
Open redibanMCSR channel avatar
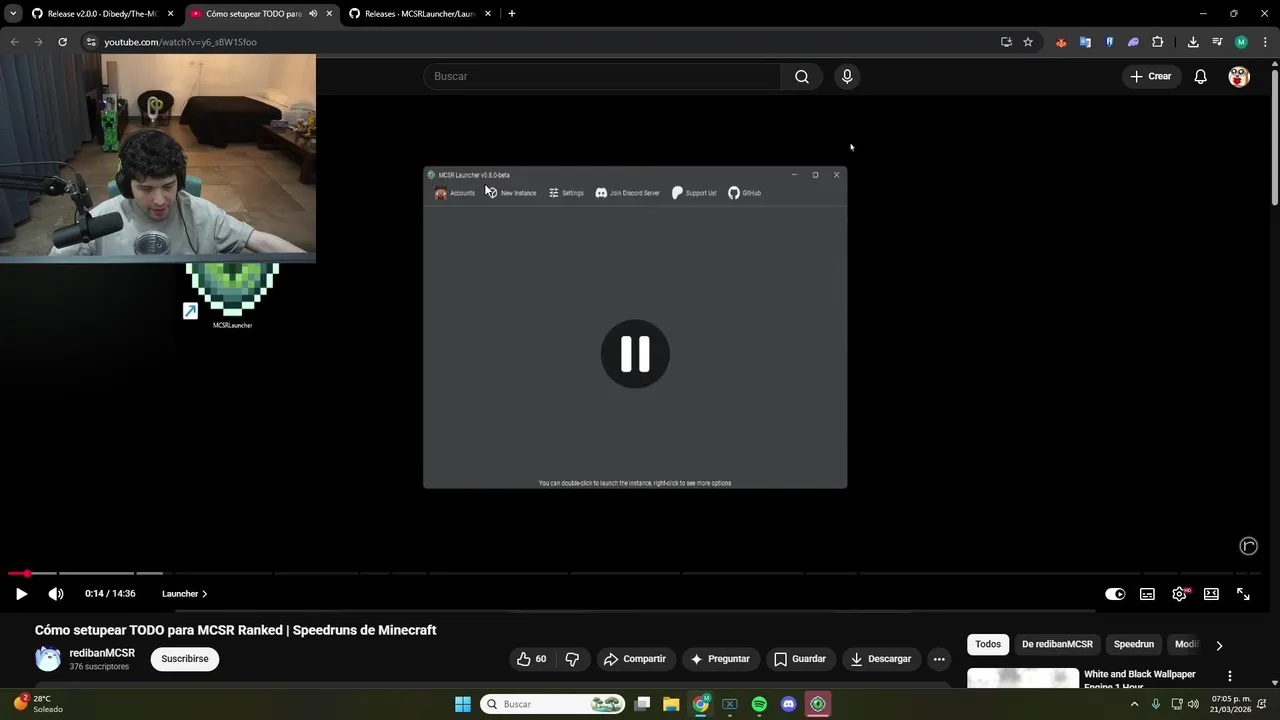[48, 659]
